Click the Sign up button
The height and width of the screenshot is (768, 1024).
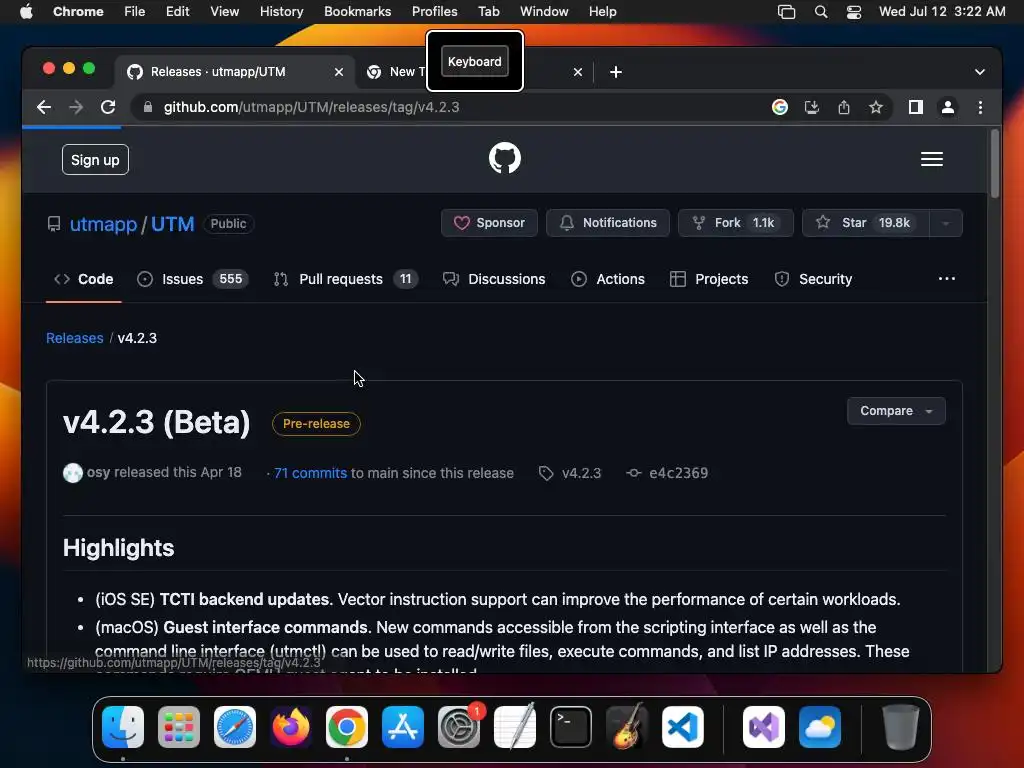95,160
